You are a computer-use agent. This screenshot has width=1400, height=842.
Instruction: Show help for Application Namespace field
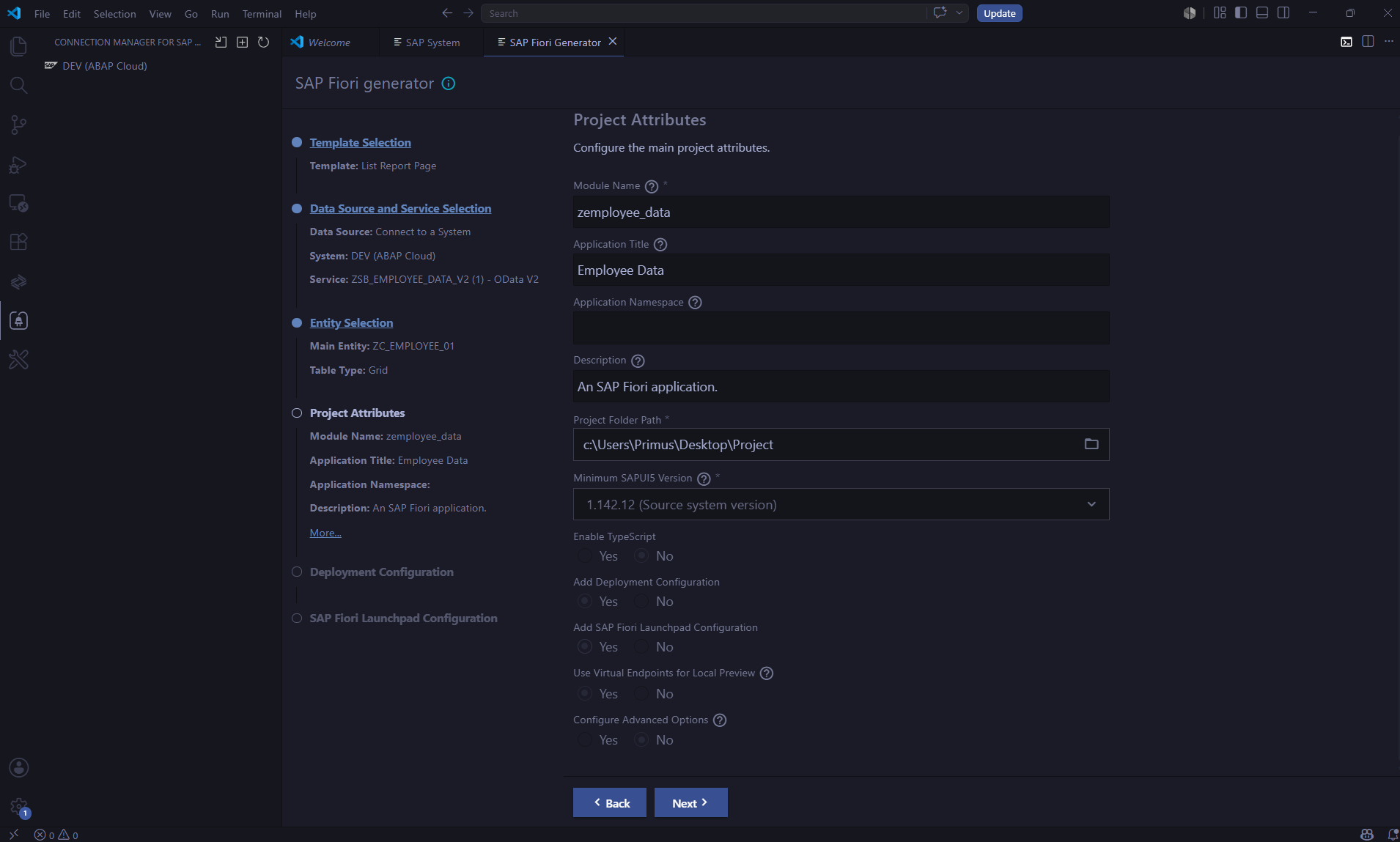coord(695,303)
